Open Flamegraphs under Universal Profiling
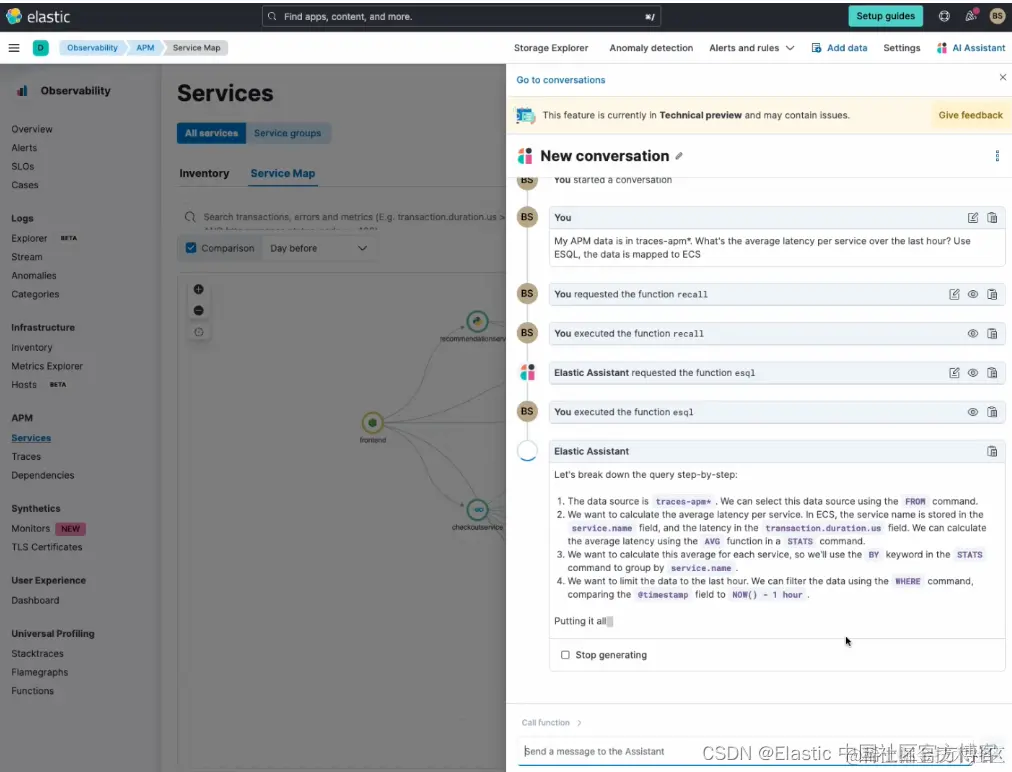 pyautogui.click(x=39, y=673)
